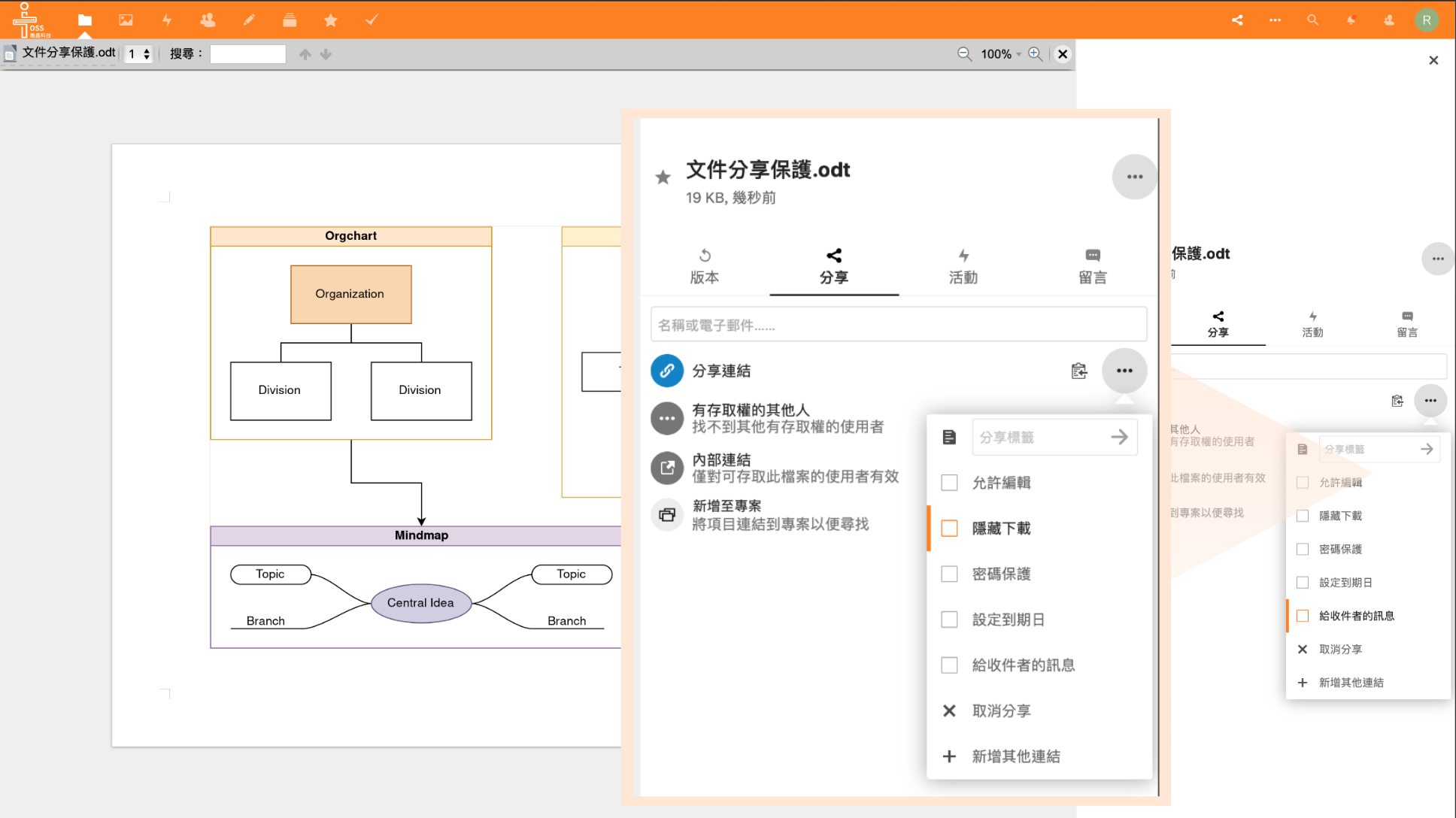Check the 密碼保護 checkbox
Viewport: 1456px width, 818px height.
pyautogui.click(x=950, y=573)
